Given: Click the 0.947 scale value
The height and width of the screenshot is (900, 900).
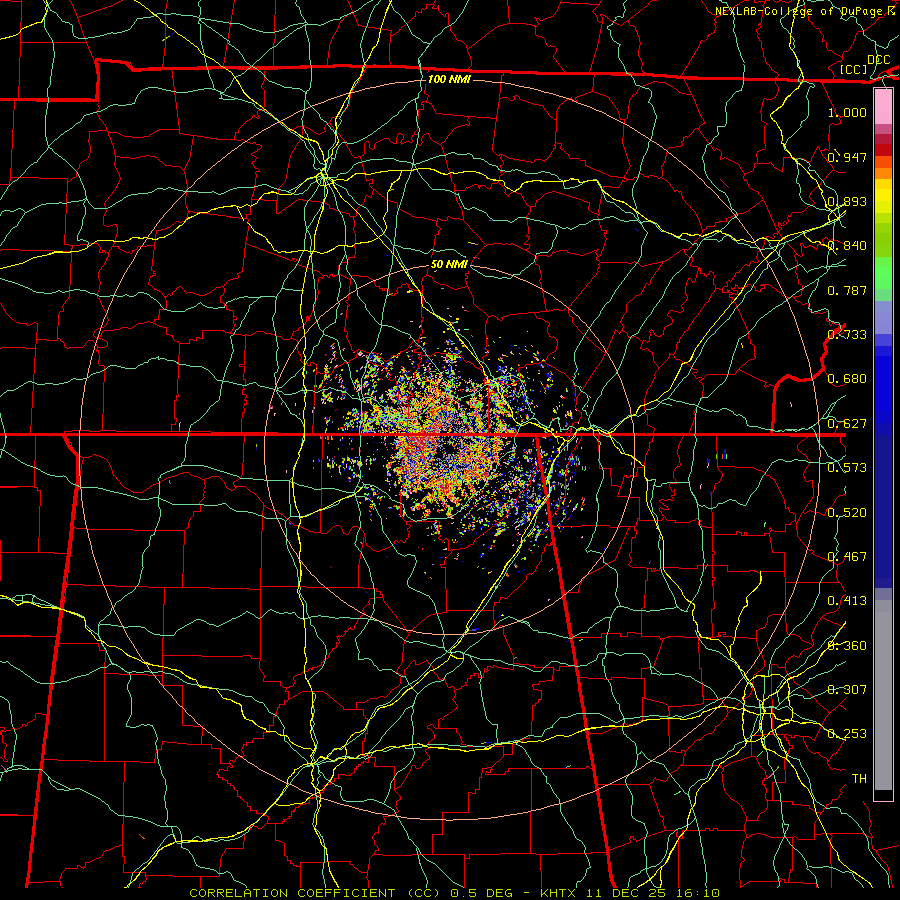Looking at the screenshot, I should tap(847, 157).
